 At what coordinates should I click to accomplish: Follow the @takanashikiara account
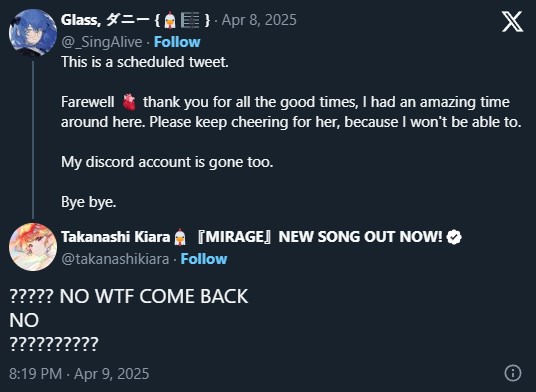(x=204, y=259)
